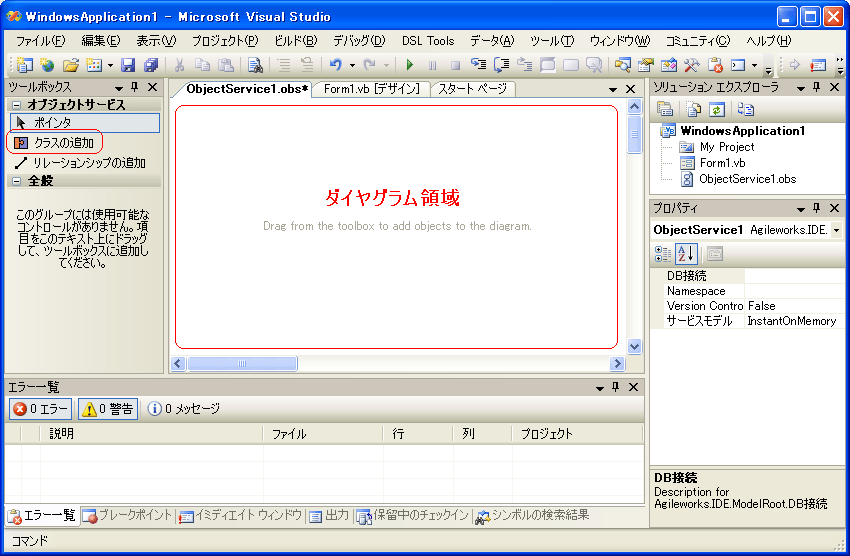The height and width of the screenshot is (556, 850).
Task: Click the Refresh icon in Solution Explorer
Action: click(717, 109)
